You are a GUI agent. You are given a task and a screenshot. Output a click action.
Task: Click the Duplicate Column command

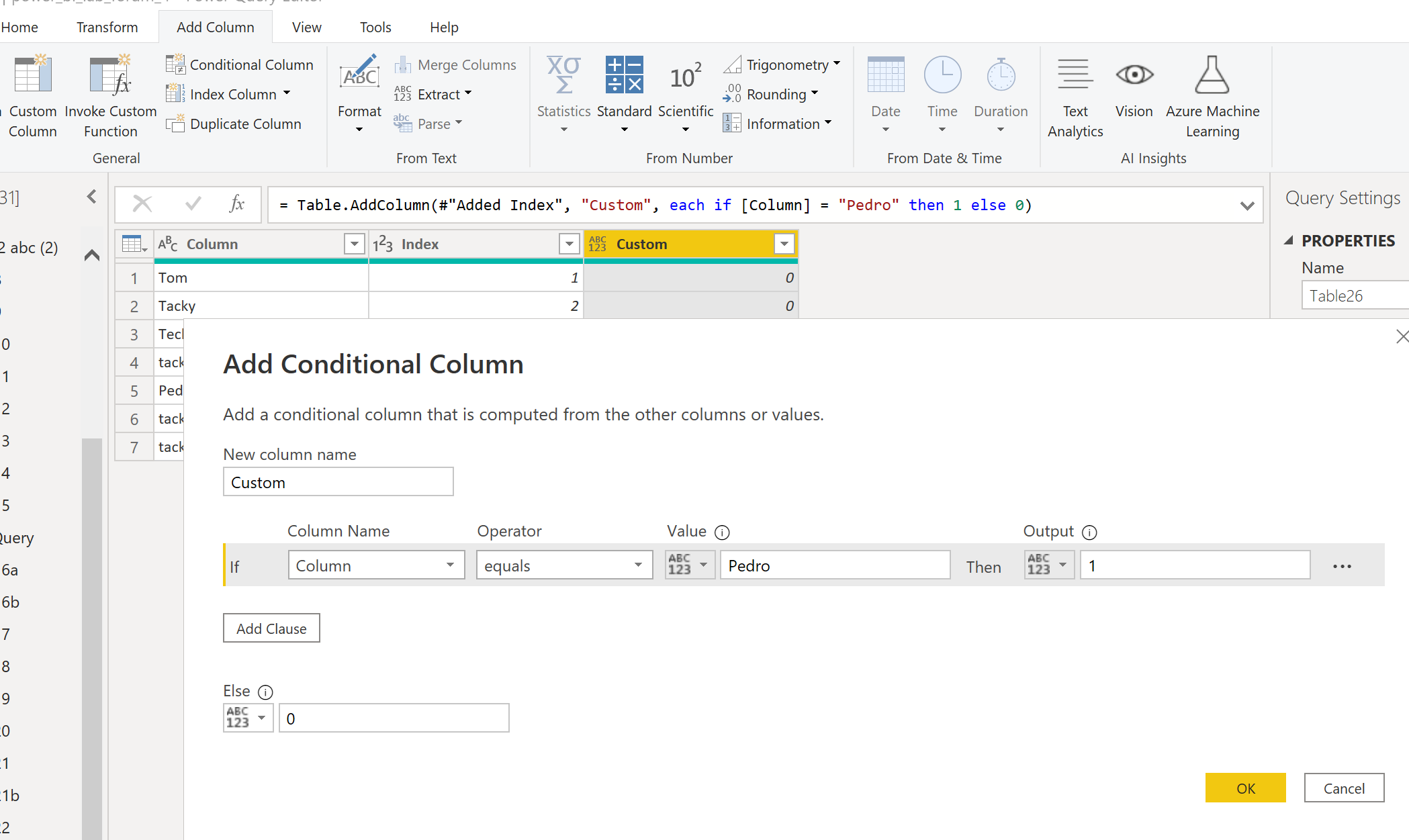pos(234,124)
